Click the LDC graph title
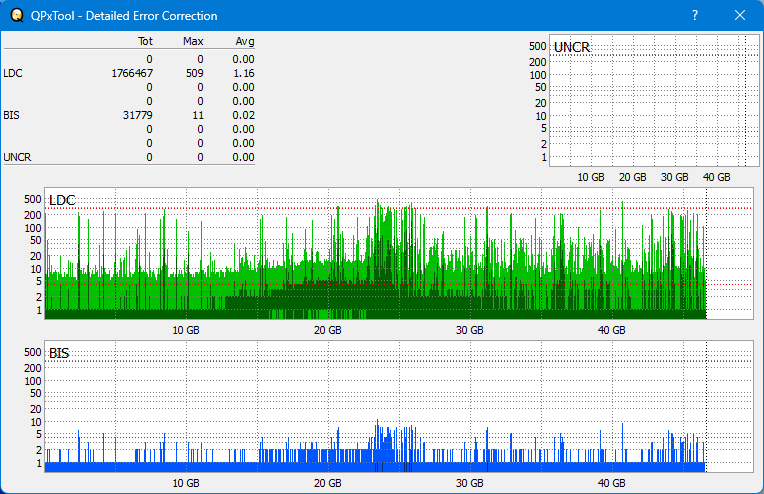The width and height of the screenshot is (764, 494). 62,200
